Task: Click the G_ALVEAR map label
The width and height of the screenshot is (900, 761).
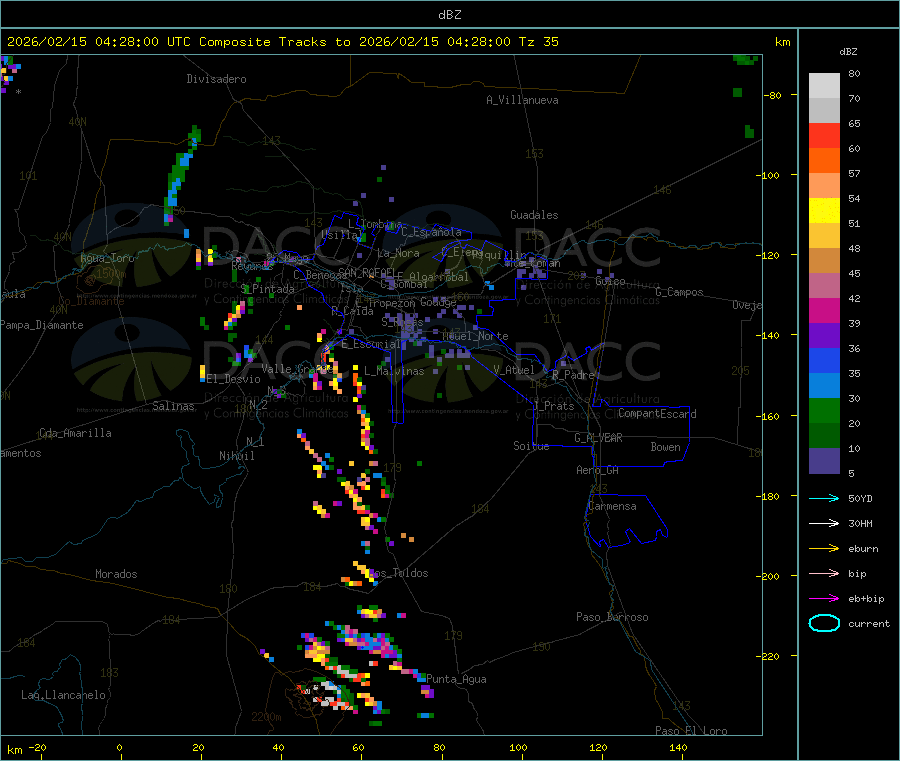Action: click(x=599, y=438)
